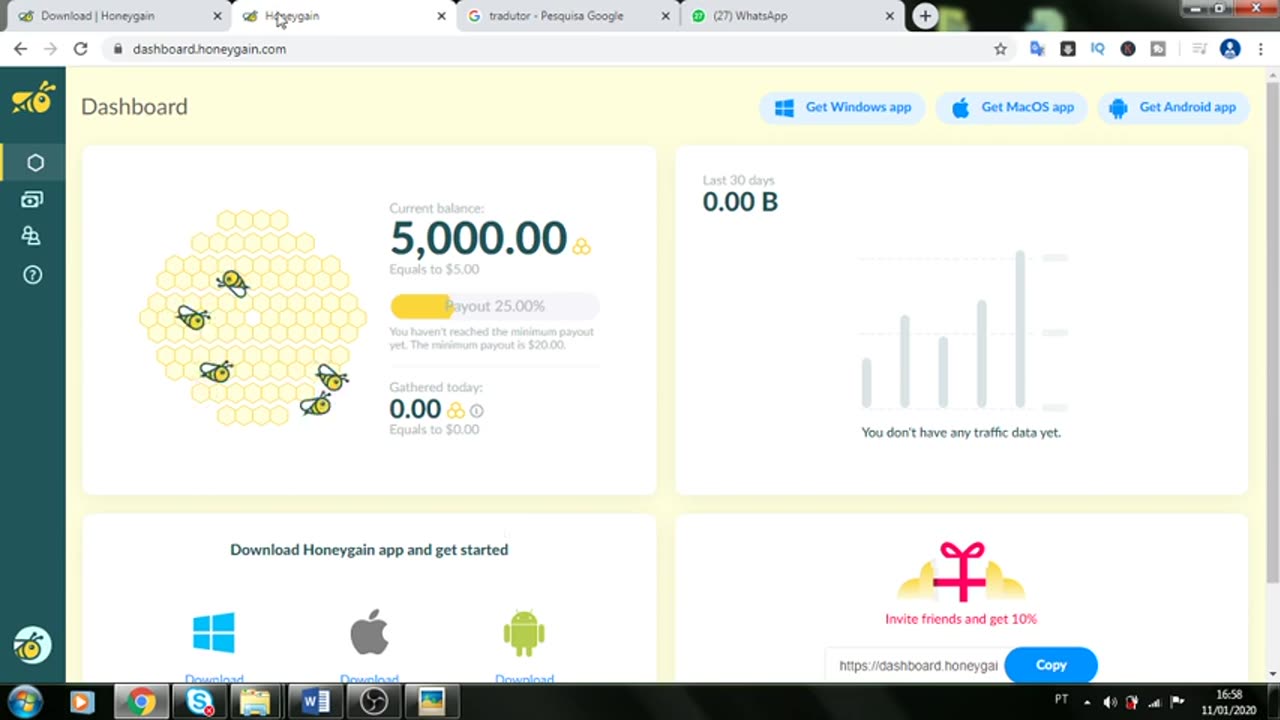The height and width of the screenshot is (720, 1280).
Task: Open the picture viewer taskbar icon
Action: tap(431, 702)
